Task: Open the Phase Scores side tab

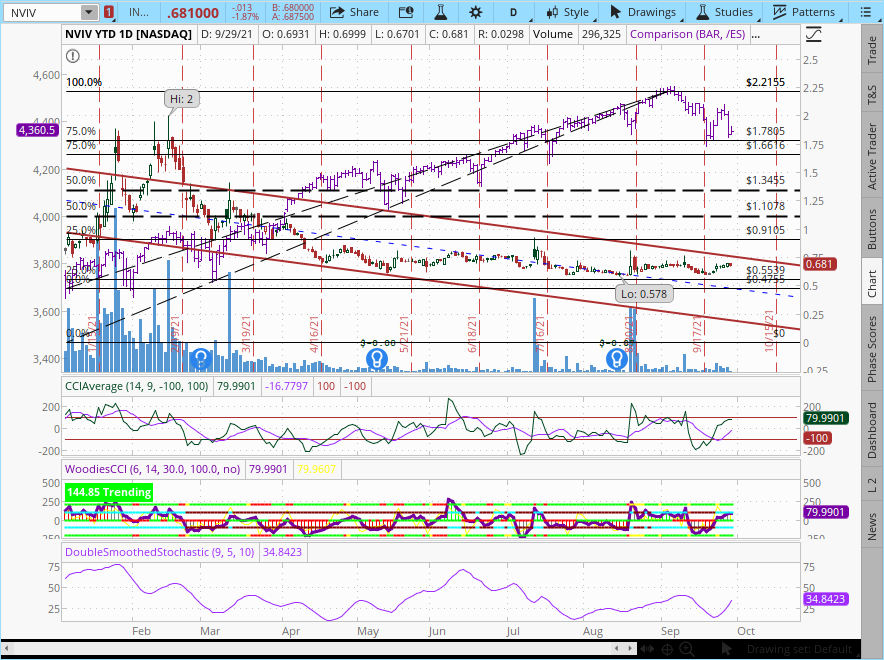Action: 872,349
